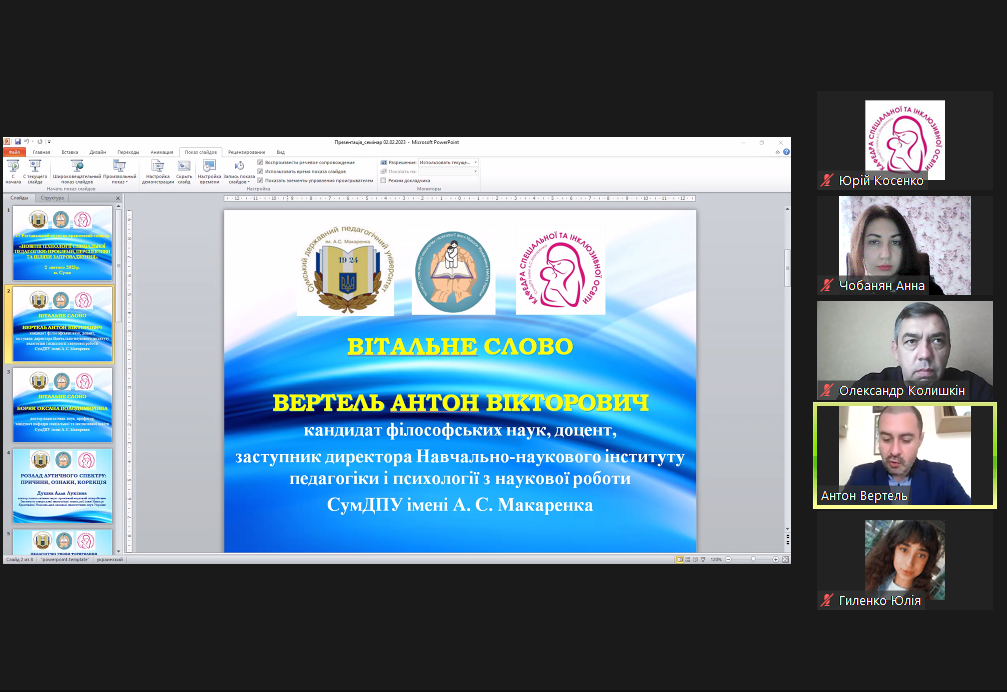Start slideshow from beginning icon
This screenshot has width=1007, height=692.
tap(13, 168)
